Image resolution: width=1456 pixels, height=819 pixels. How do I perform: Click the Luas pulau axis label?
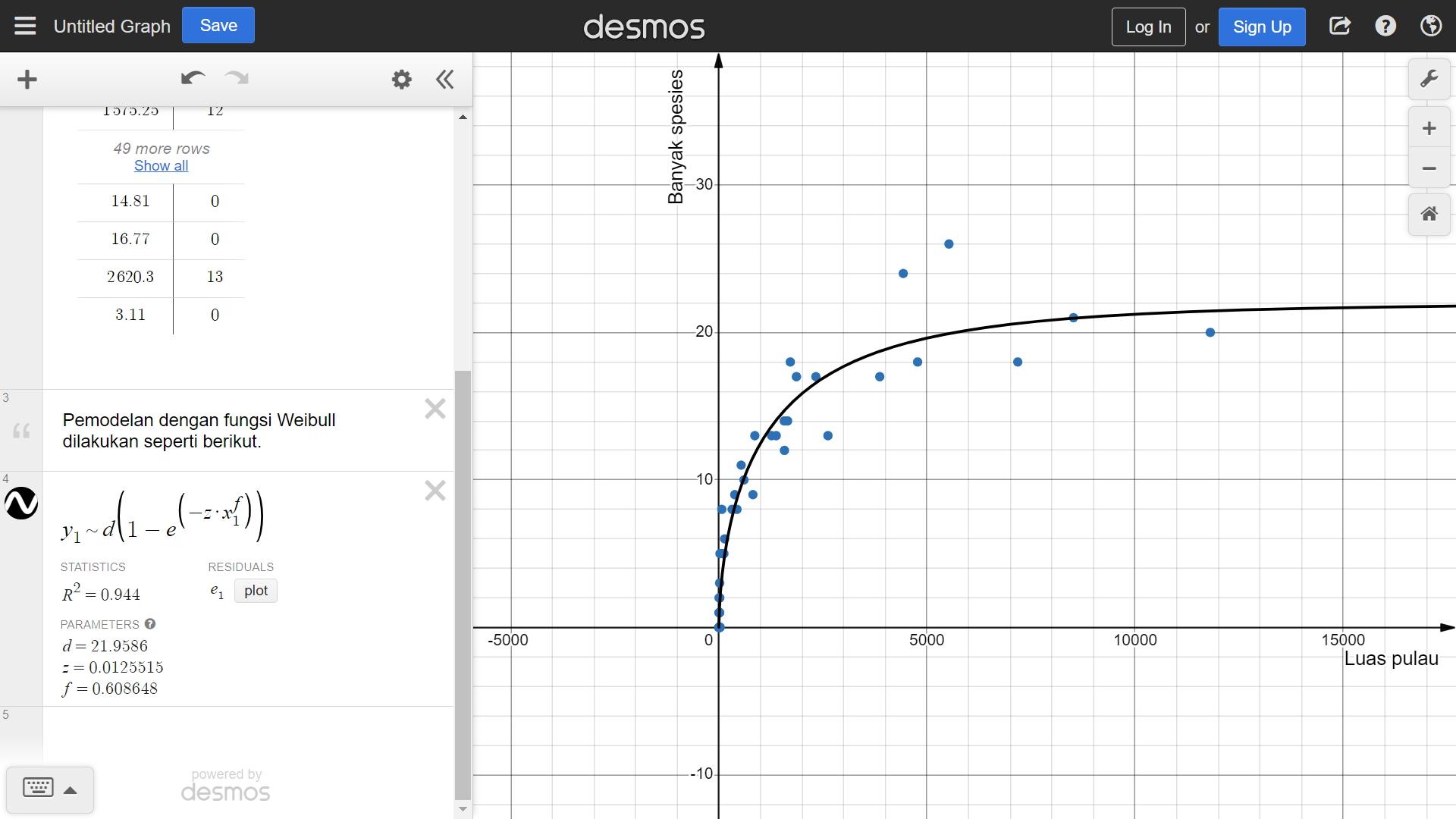(1391, 659)
